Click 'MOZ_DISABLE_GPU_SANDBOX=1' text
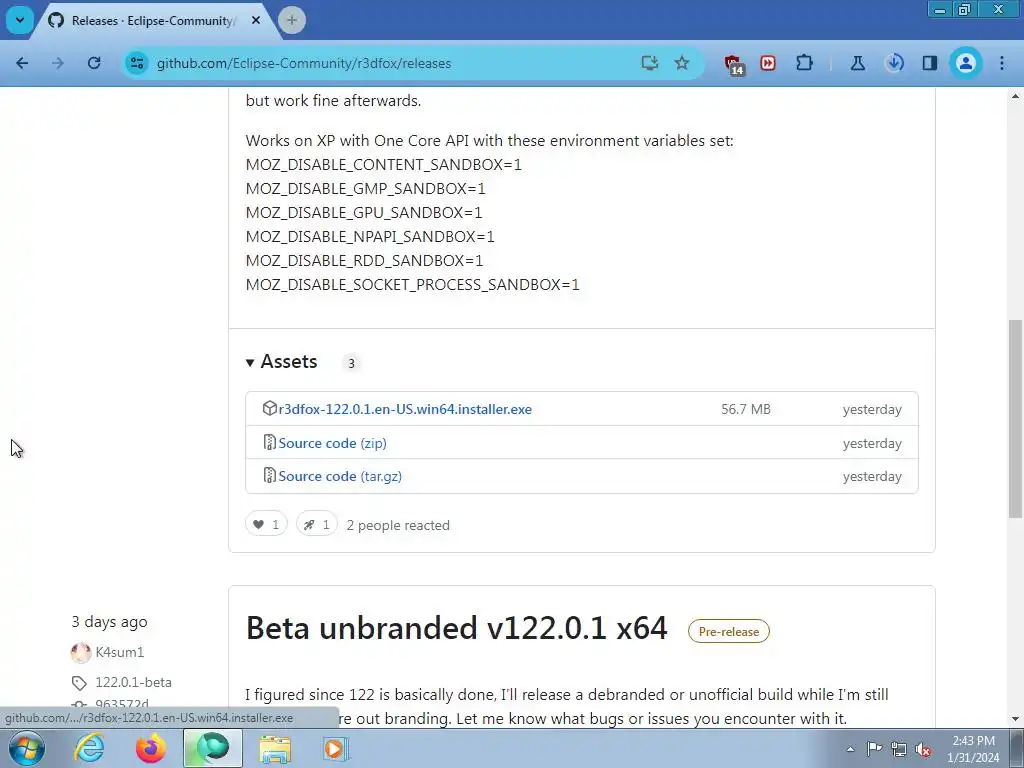The height and width of the screenshot is (768, 1024). tap(364, 213)
